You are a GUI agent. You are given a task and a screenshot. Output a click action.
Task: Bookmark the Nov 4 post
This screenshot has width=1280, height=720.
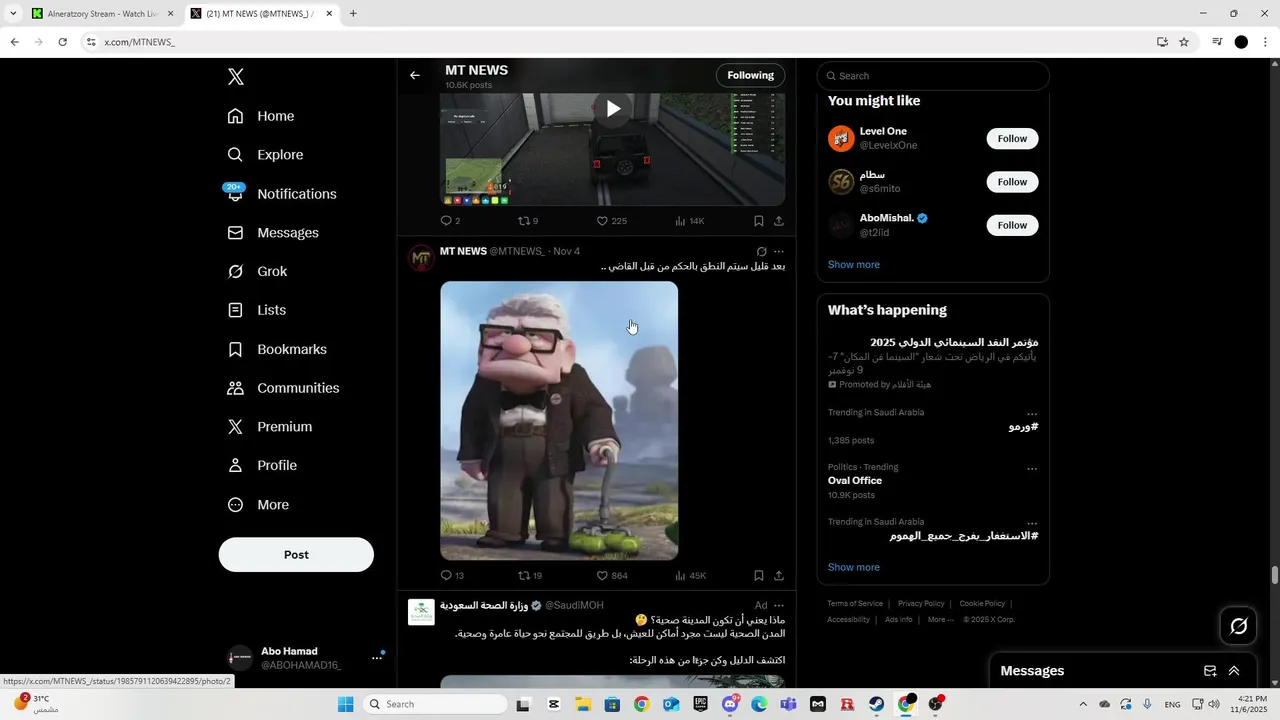759,576
